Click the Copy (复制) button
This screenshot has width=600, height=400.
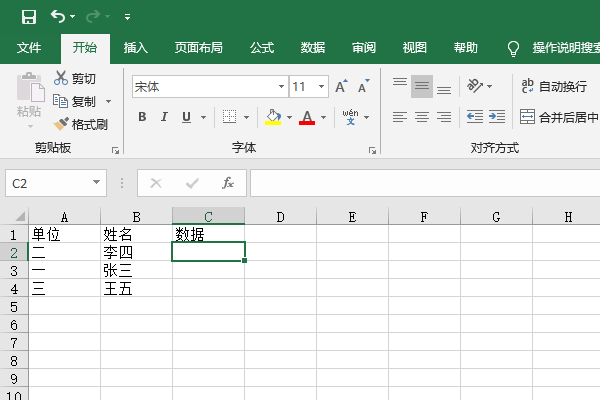click(x=76, y=101)
